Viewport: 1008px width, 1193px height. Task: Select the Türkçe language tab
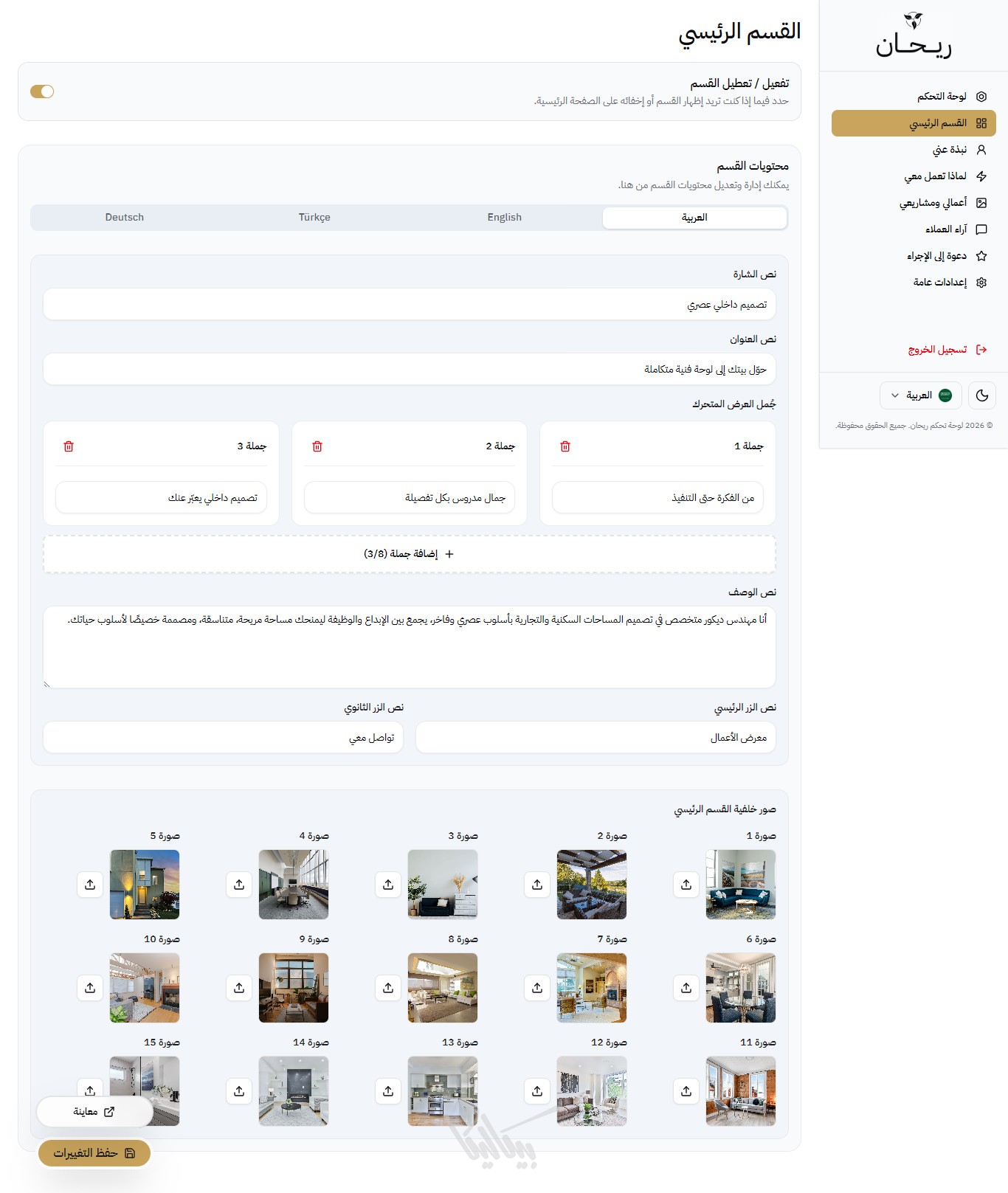click(x=314, y=218)
